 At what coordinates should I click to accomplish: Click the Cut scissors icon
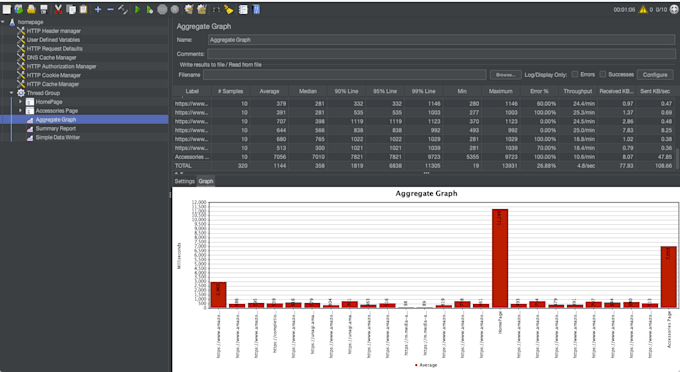click(x=58, y=9)
